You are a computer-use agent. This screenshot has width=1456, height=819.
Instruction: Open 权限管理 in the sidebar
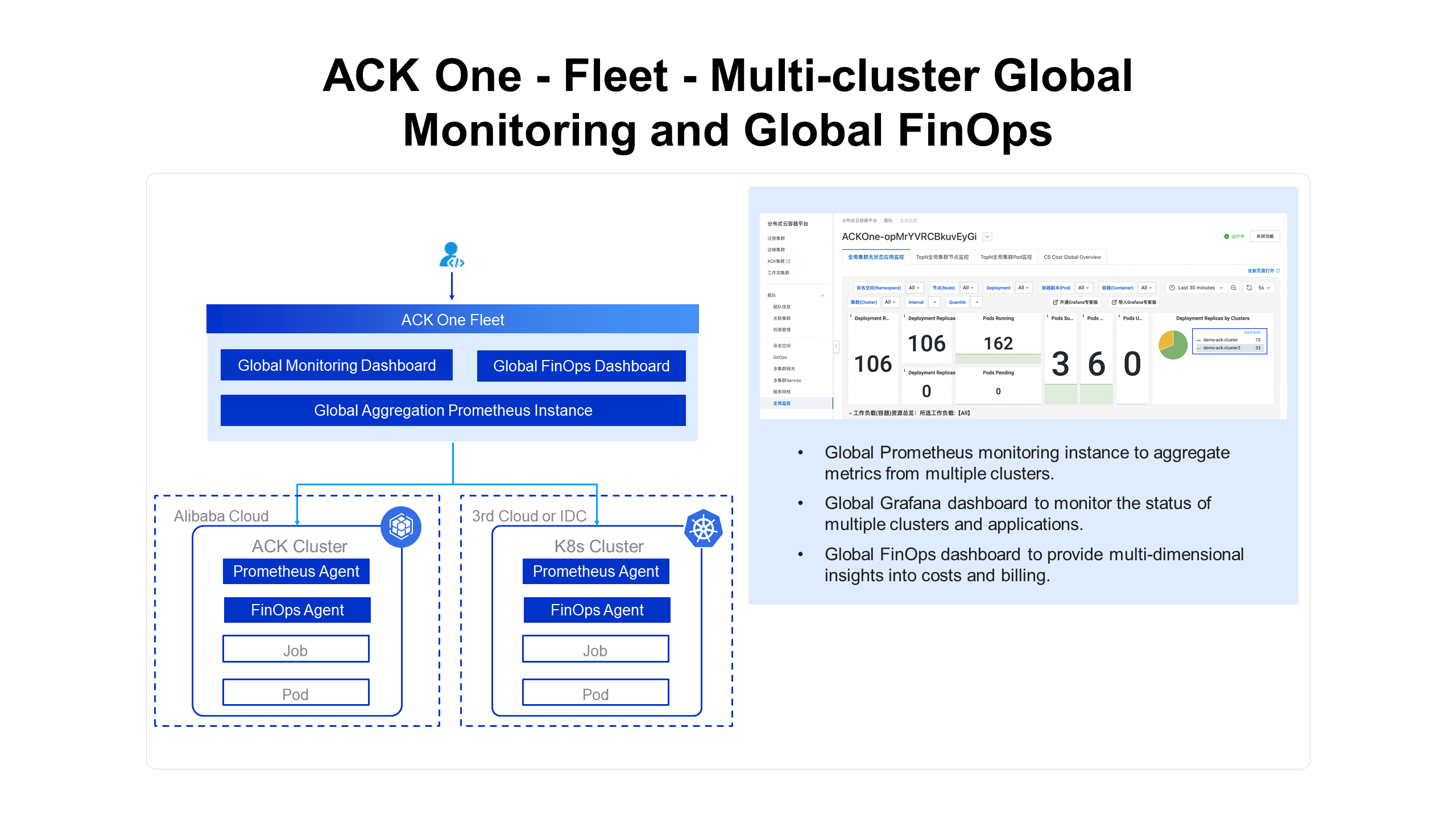[x=781, y=330]
